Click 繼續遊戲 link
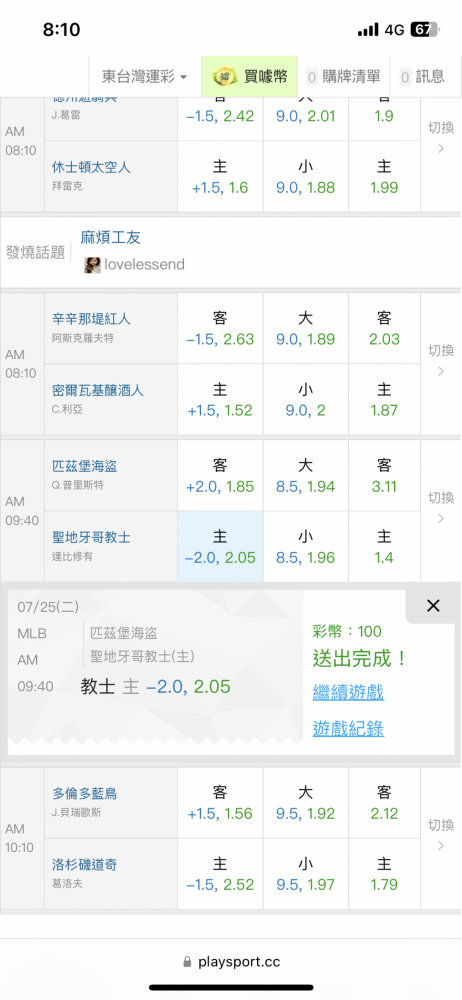Image resolution: width=462 pixels, height=1000 pixels. [x=348, y=692]
